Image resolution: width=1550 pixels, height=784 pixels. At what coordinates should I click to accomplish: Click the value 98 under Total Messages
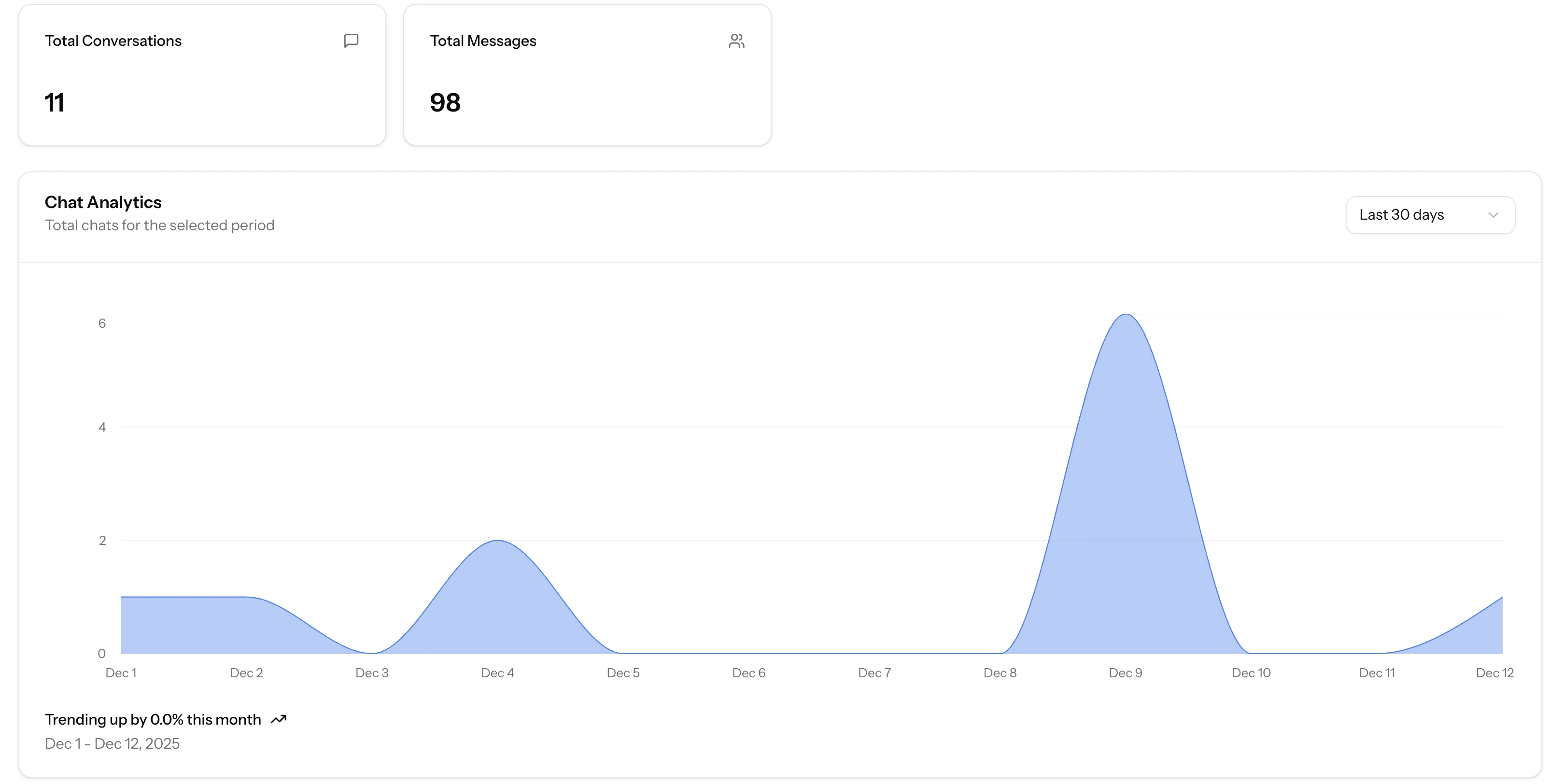pyautogui.click(x=445, y=102)
